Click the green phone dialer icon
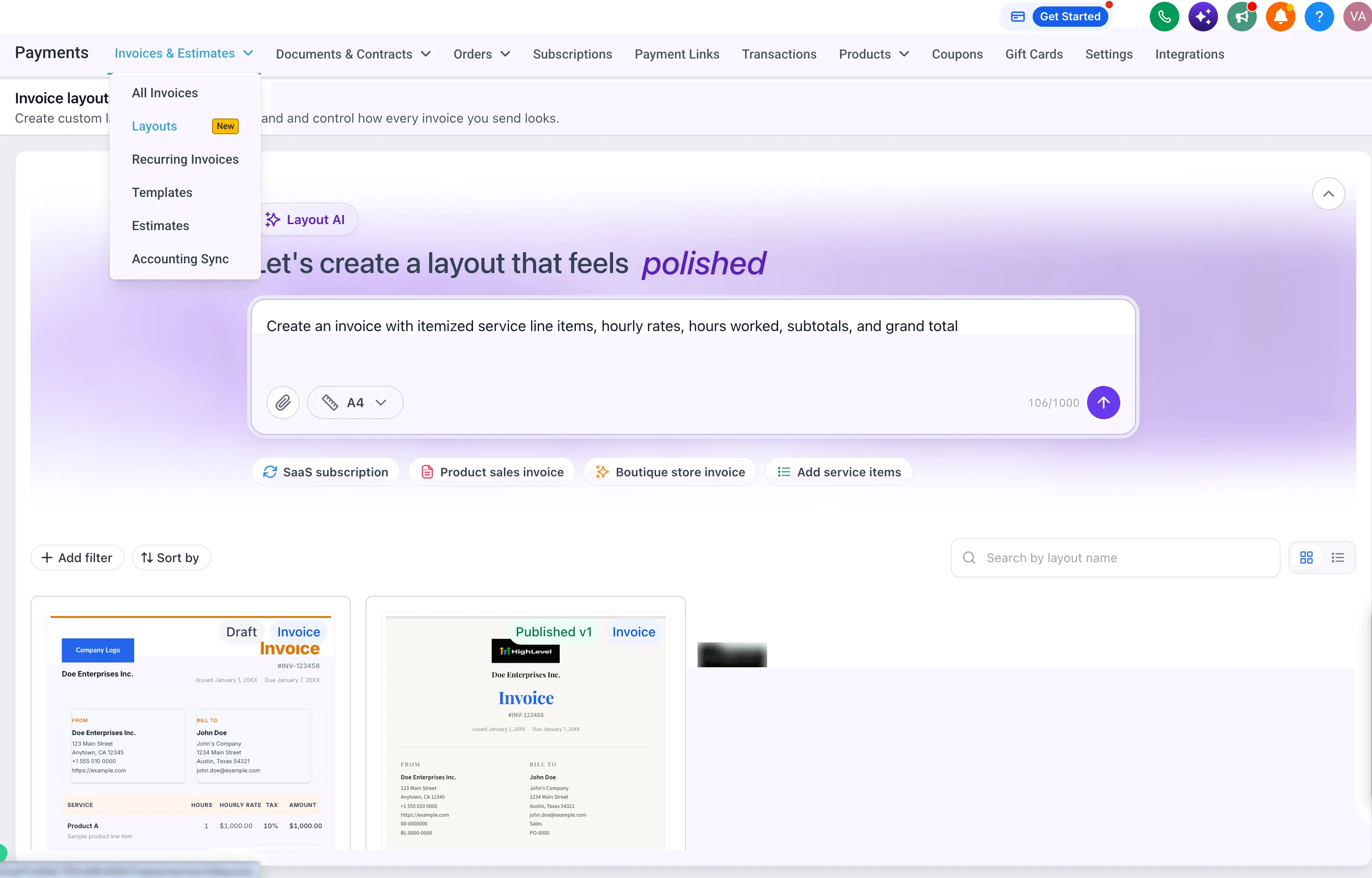The height and width of the screenshot is (878, 1372). (1164, 17)
